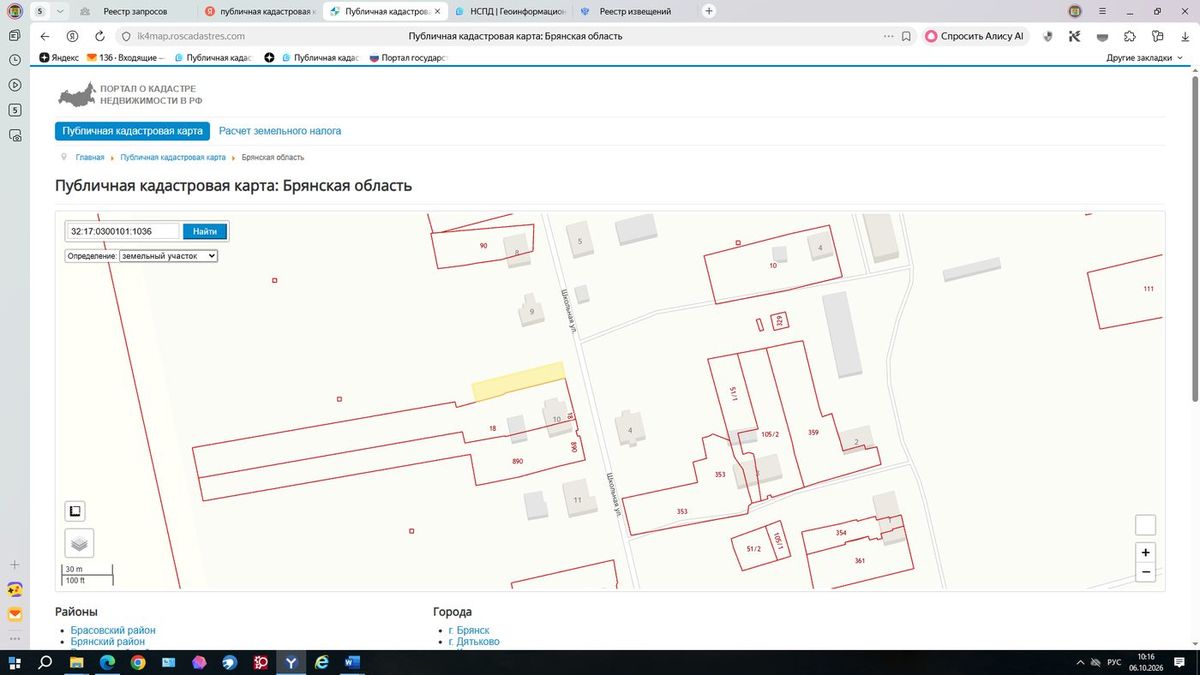Click the map zoom in plus button

[1146, 552]
